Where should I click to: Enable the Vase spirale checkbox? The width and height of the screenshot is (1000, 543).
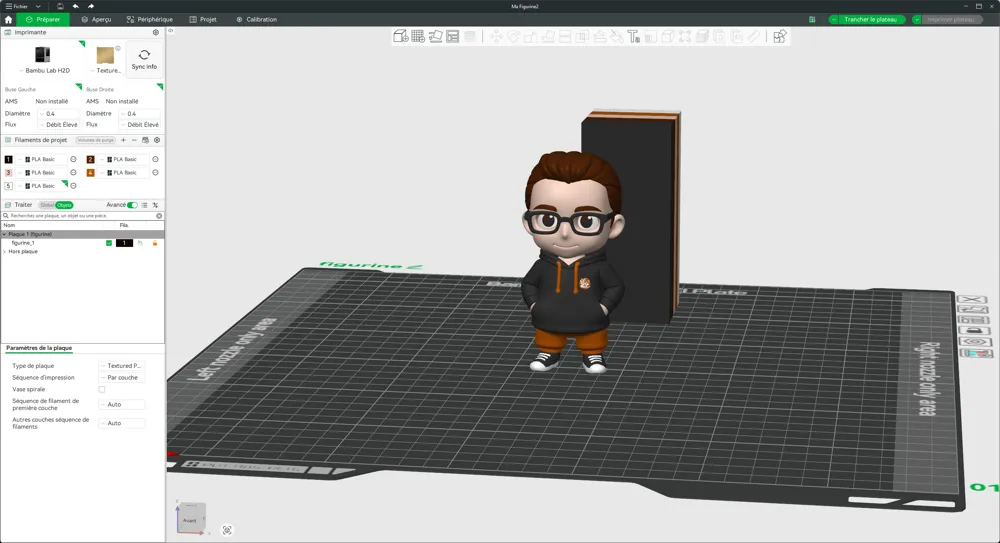click(x=102, y=389)
